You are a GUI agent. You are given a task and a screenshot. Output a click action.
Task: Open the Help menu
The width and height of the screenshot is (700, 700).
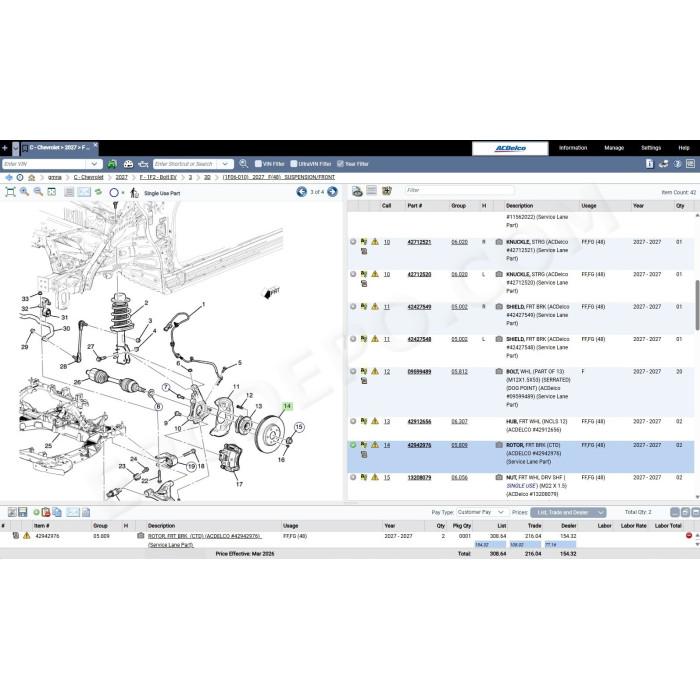(x=683, y=148)
